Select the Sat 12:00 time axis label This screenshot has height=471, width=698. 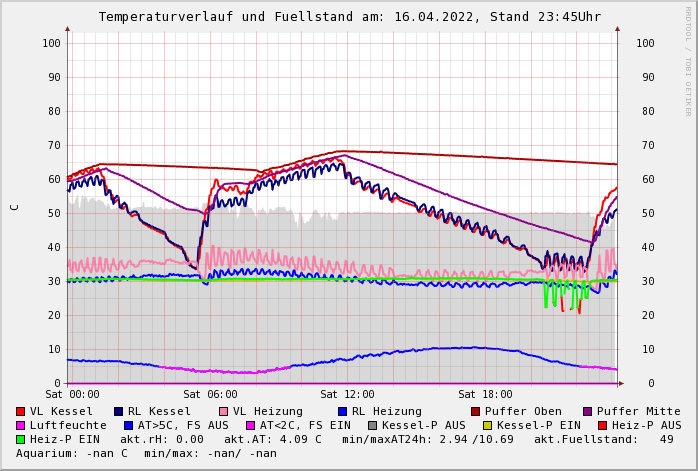tap(347, 395)
